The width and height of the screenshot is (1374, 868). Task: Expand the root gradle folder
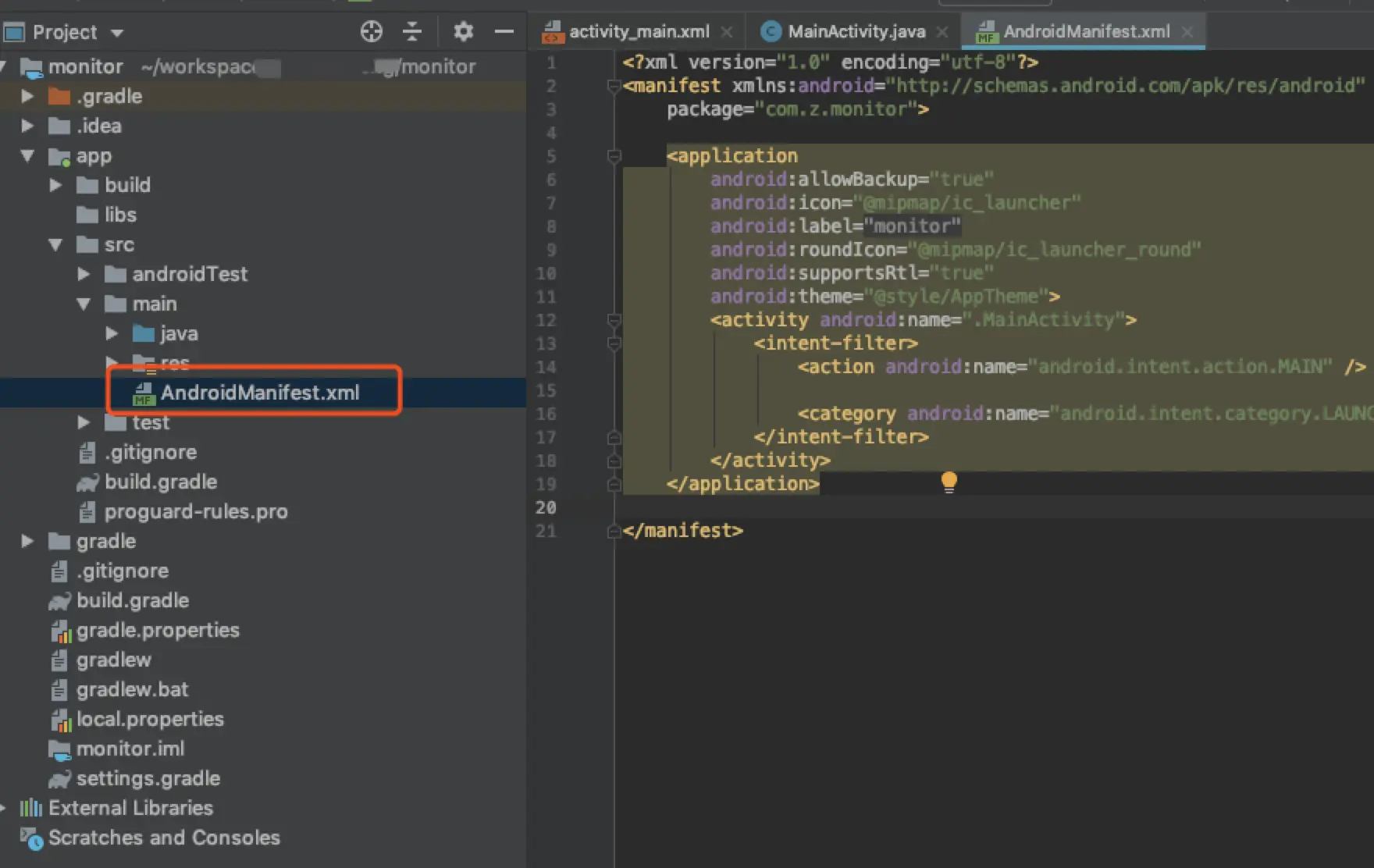tap(27, 541)
